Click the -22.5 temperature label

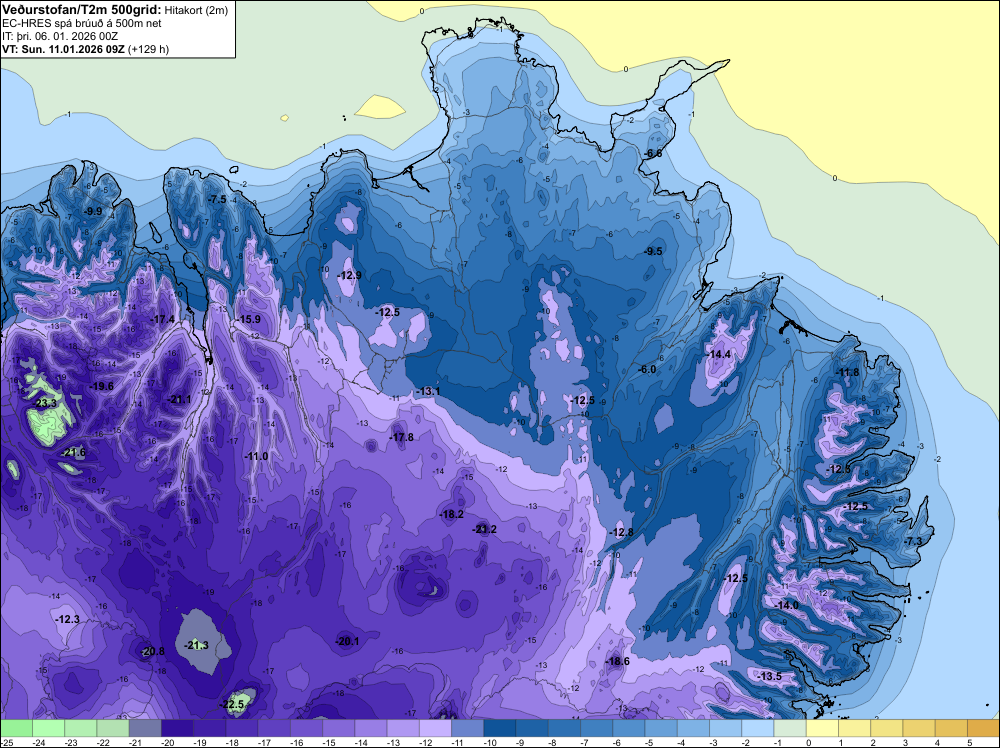pos(232,704)
